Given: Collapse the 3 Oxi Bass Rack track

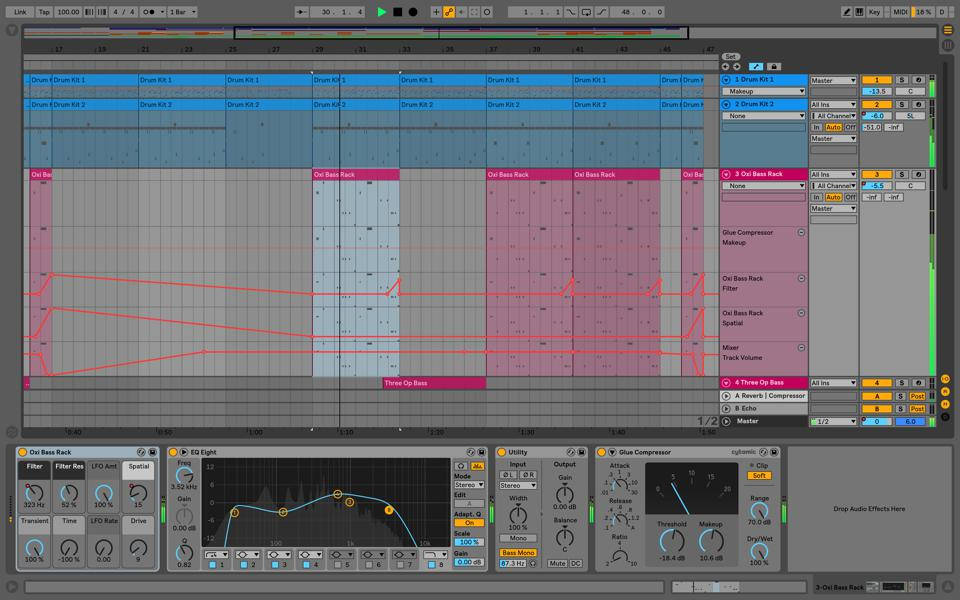Looking at the screenshot, I should [x=727, y=174].
